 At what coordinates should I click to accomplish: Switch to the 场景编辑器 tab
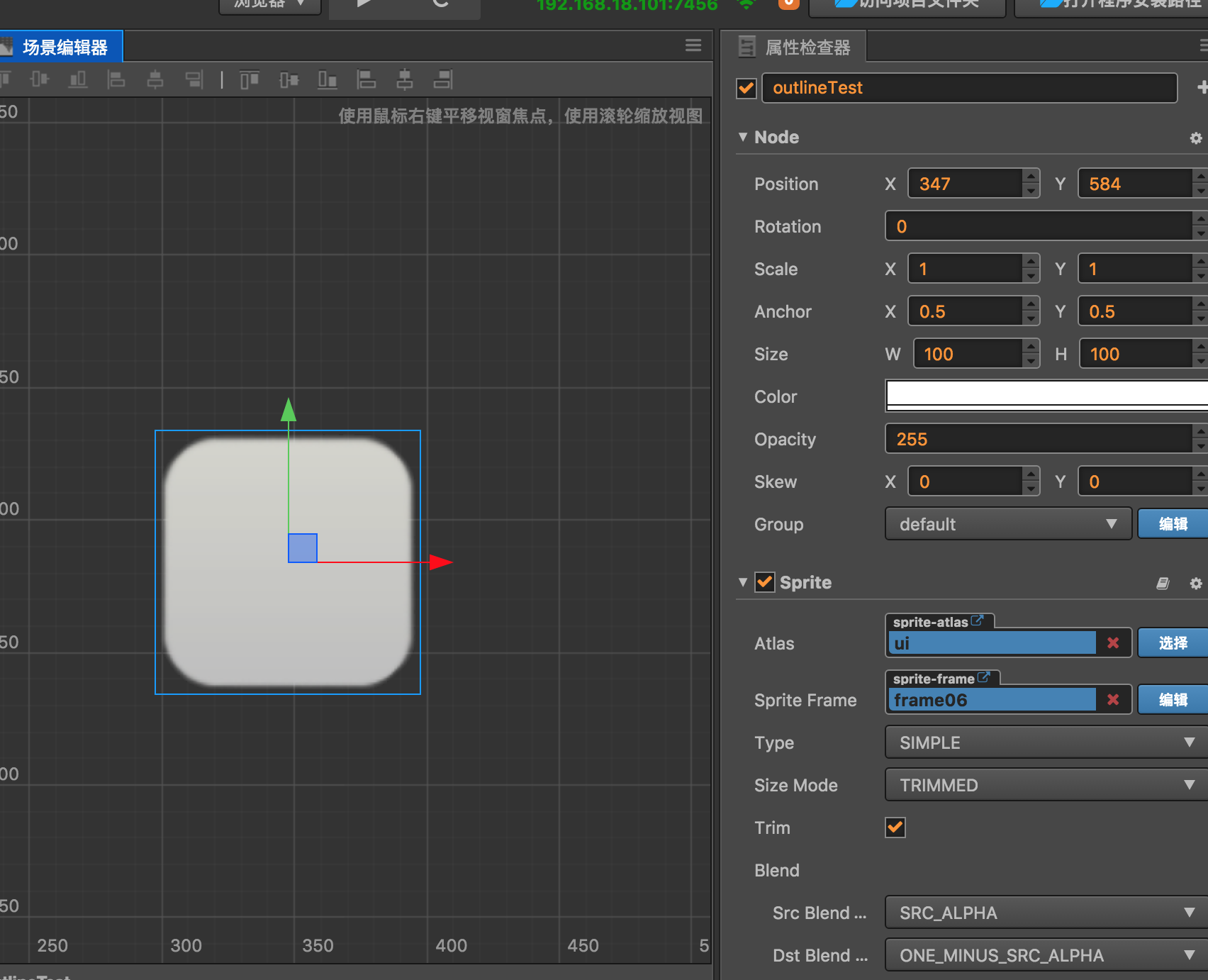click(64, 48)
